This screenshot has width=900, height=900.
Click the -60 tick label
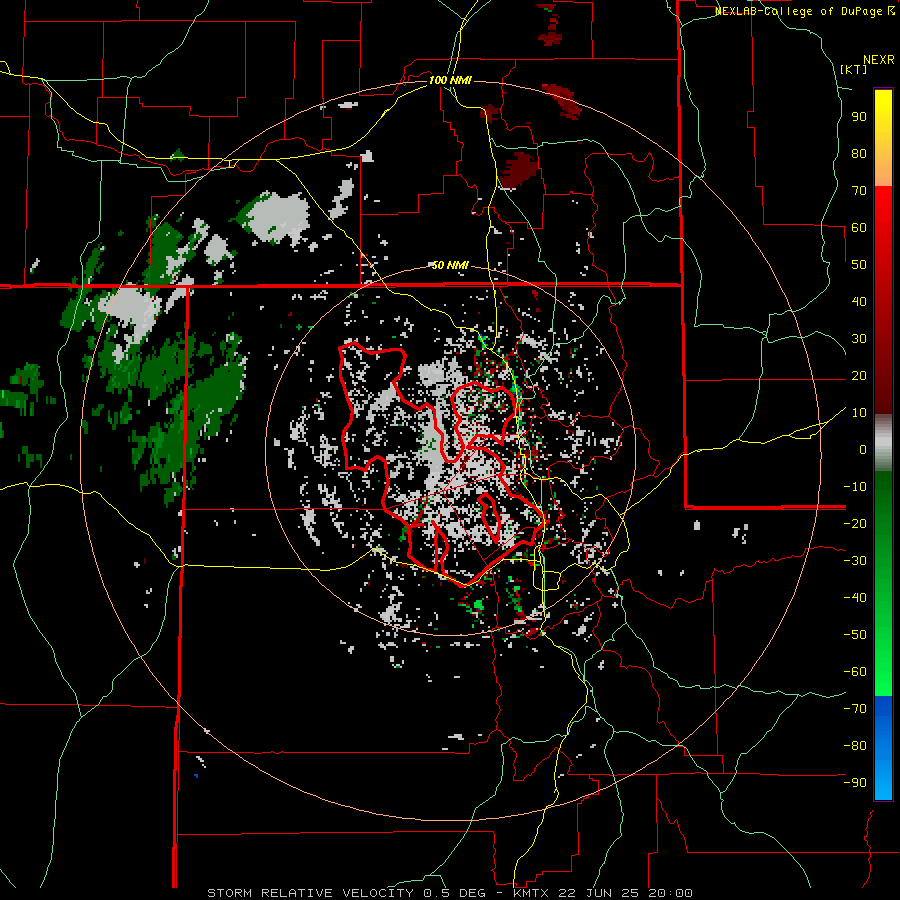pos(855,672)
